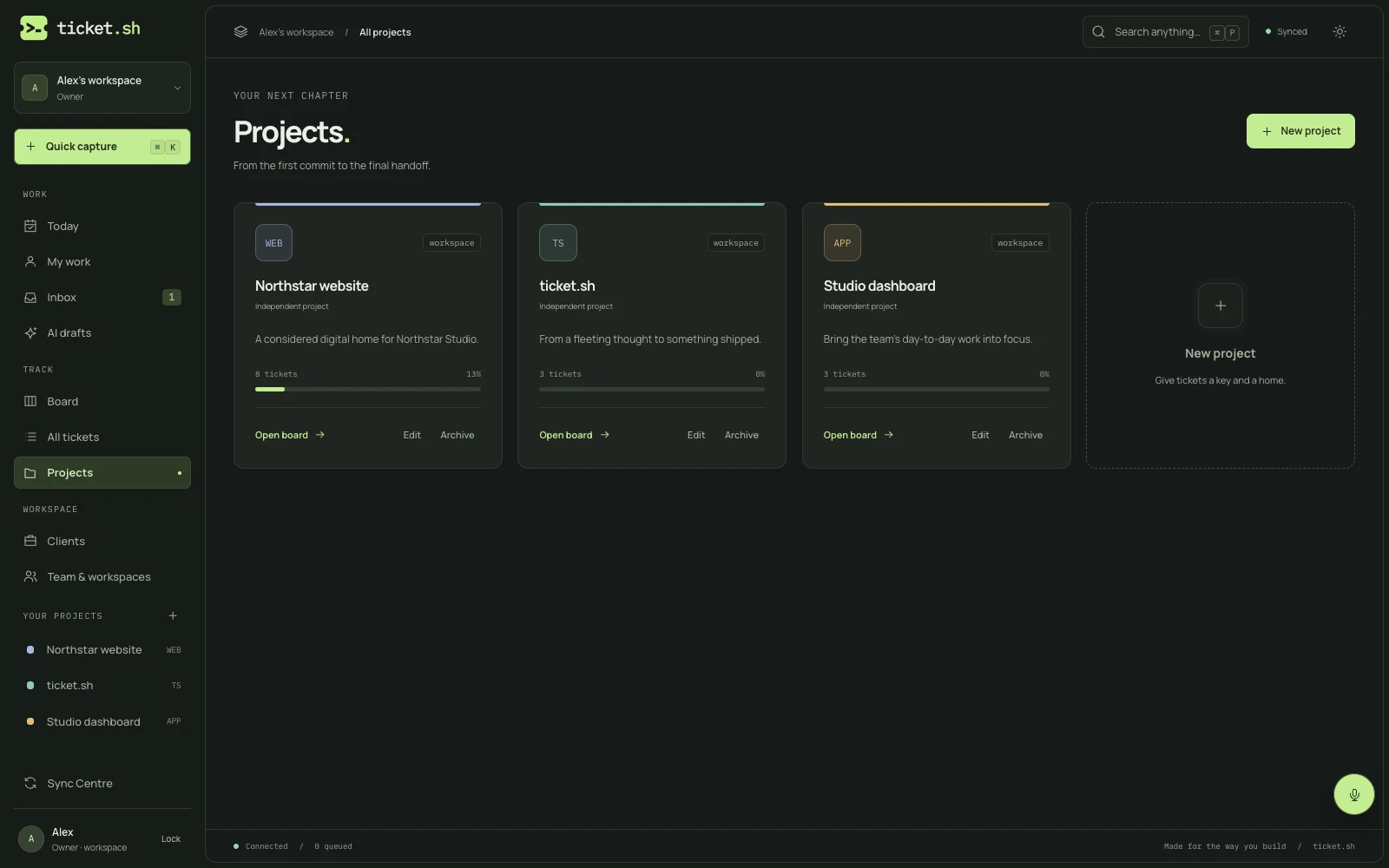Edit the Studio dashboard project

(980, 435)
